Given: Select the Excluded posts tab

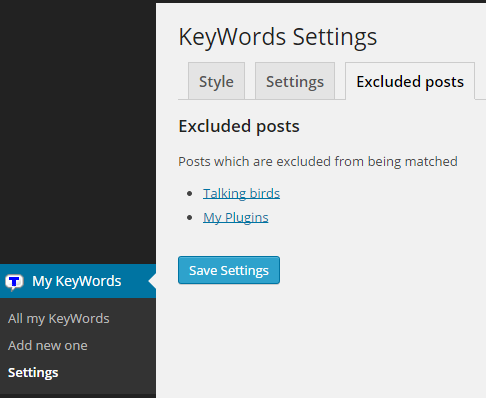Looking at the screenshot, I should point(410,81).
